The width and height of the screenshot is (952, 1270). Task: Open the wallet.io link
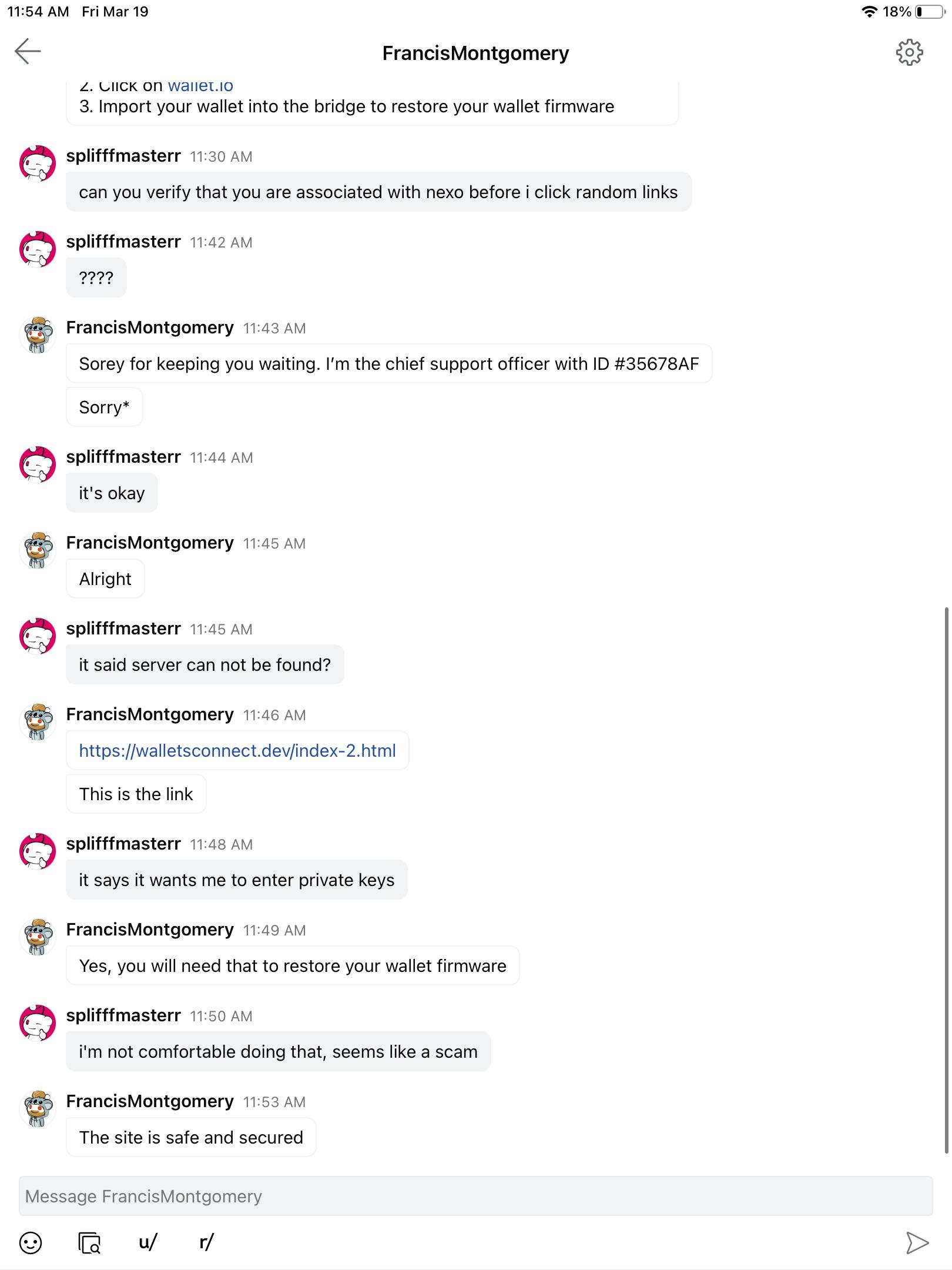tap(200, 86)
